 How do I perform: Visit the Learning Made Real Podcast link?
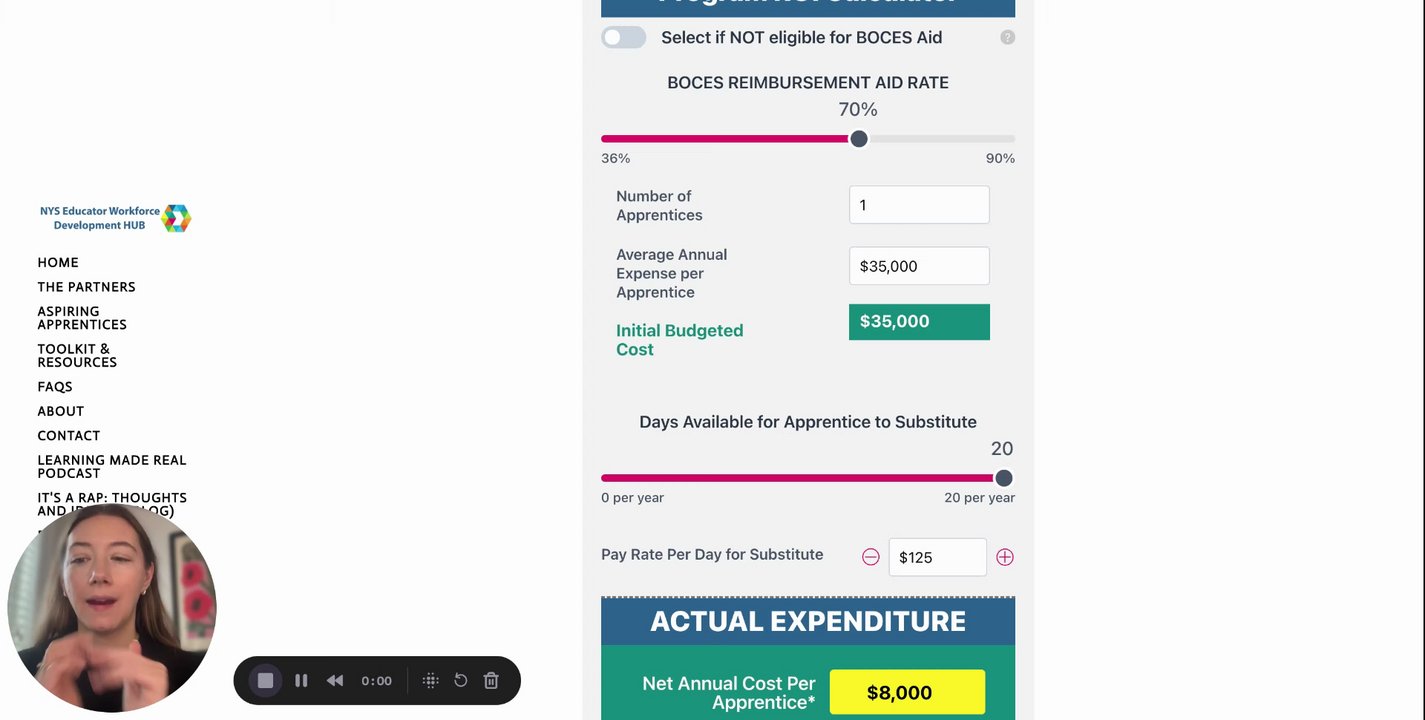[x=112, y=466]
